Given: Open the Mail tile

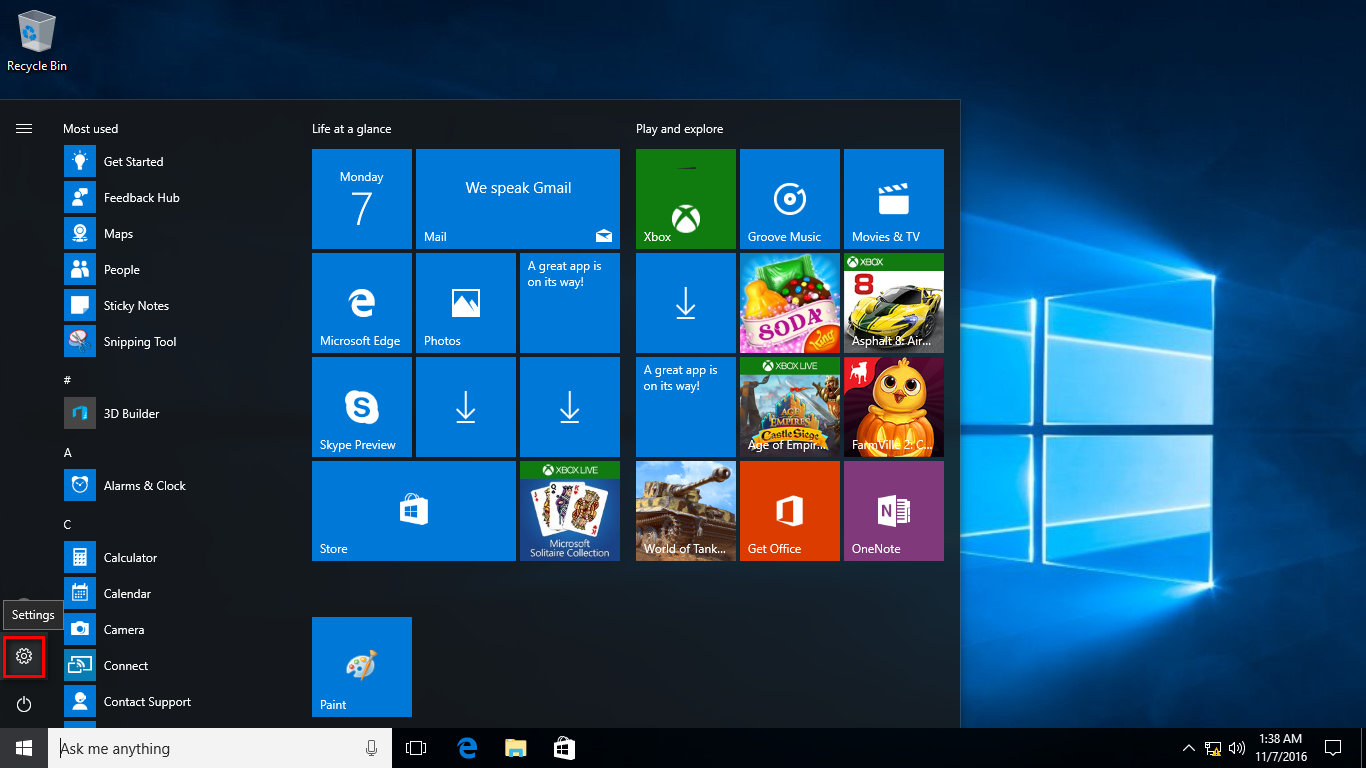Looking at the screenshot, I should click(x=518, y=199).
